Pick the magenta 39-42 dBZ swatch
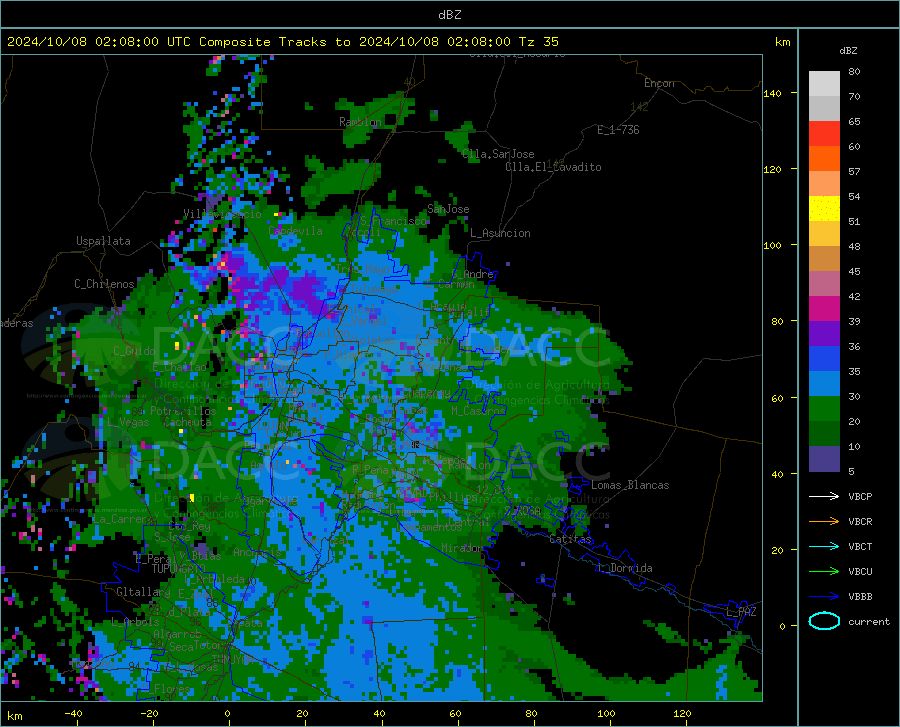900x727 pixels. click(x=824, y=309)
